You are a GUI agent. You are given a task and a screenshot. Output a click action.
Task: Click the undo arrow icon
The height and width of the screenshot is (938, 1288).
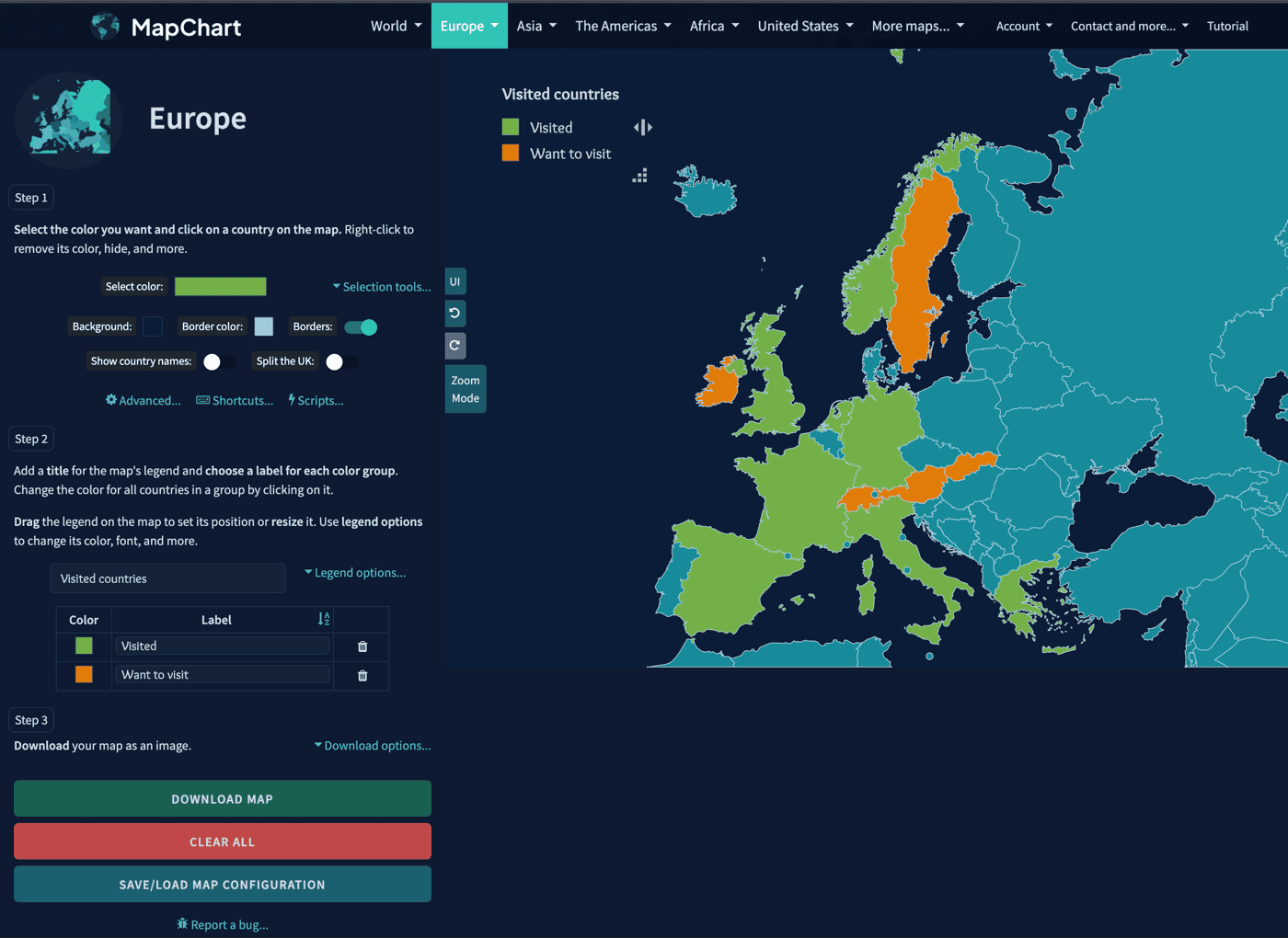[454, 314]
